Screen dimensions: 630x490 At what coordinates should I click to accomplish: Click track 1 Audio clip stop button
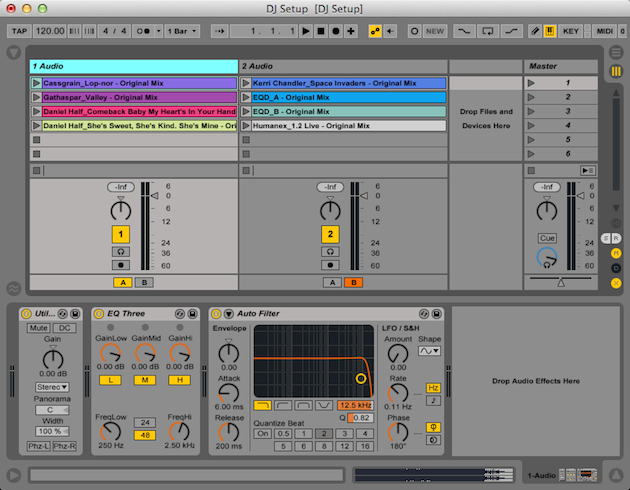click(37, 171)
